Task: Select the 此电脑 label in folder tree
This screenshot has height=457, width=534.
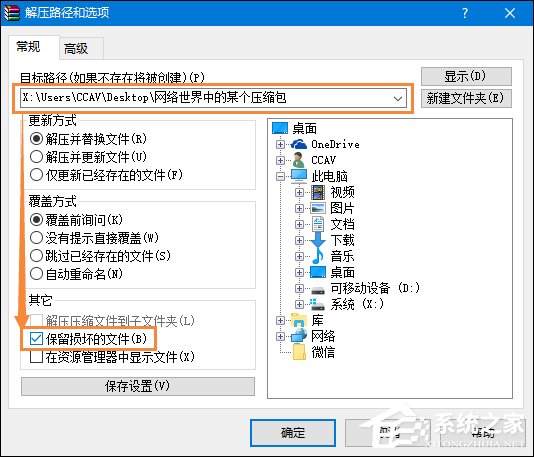Action: coord(329,176)
